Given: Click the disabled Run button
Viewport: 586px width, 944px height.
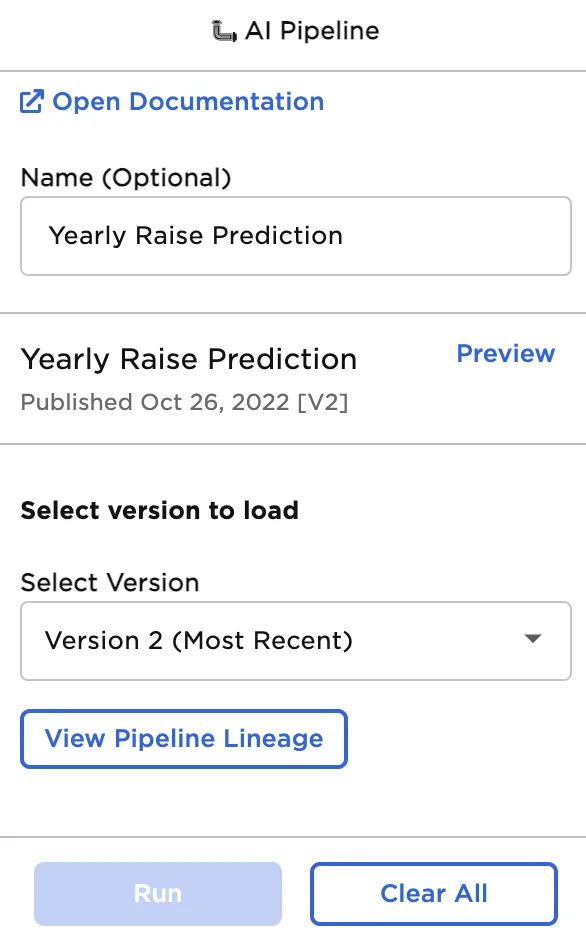Looking at the screenshot, I should 157,893.
